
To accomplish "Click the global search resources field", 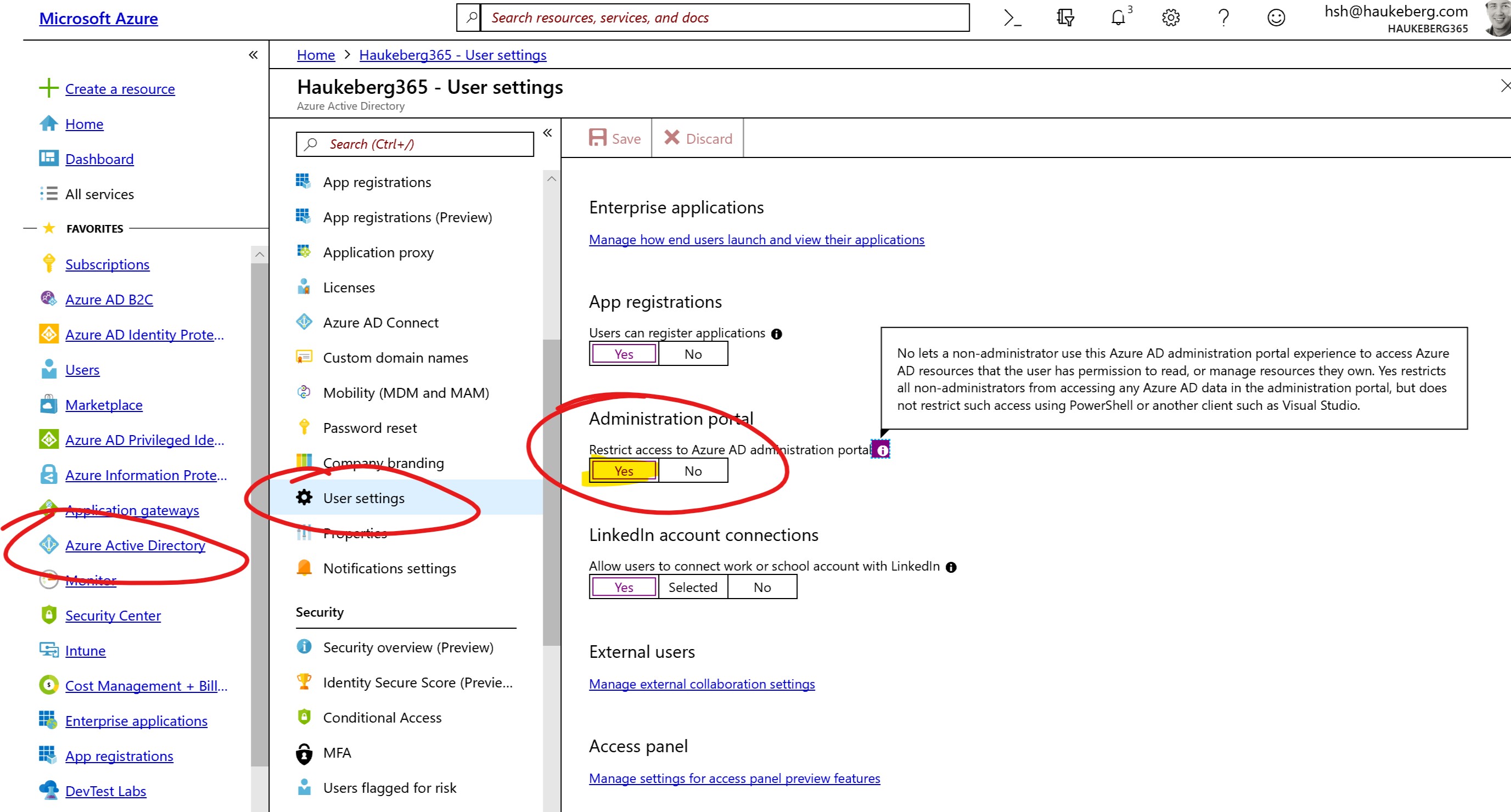I will tap(724, 18).
